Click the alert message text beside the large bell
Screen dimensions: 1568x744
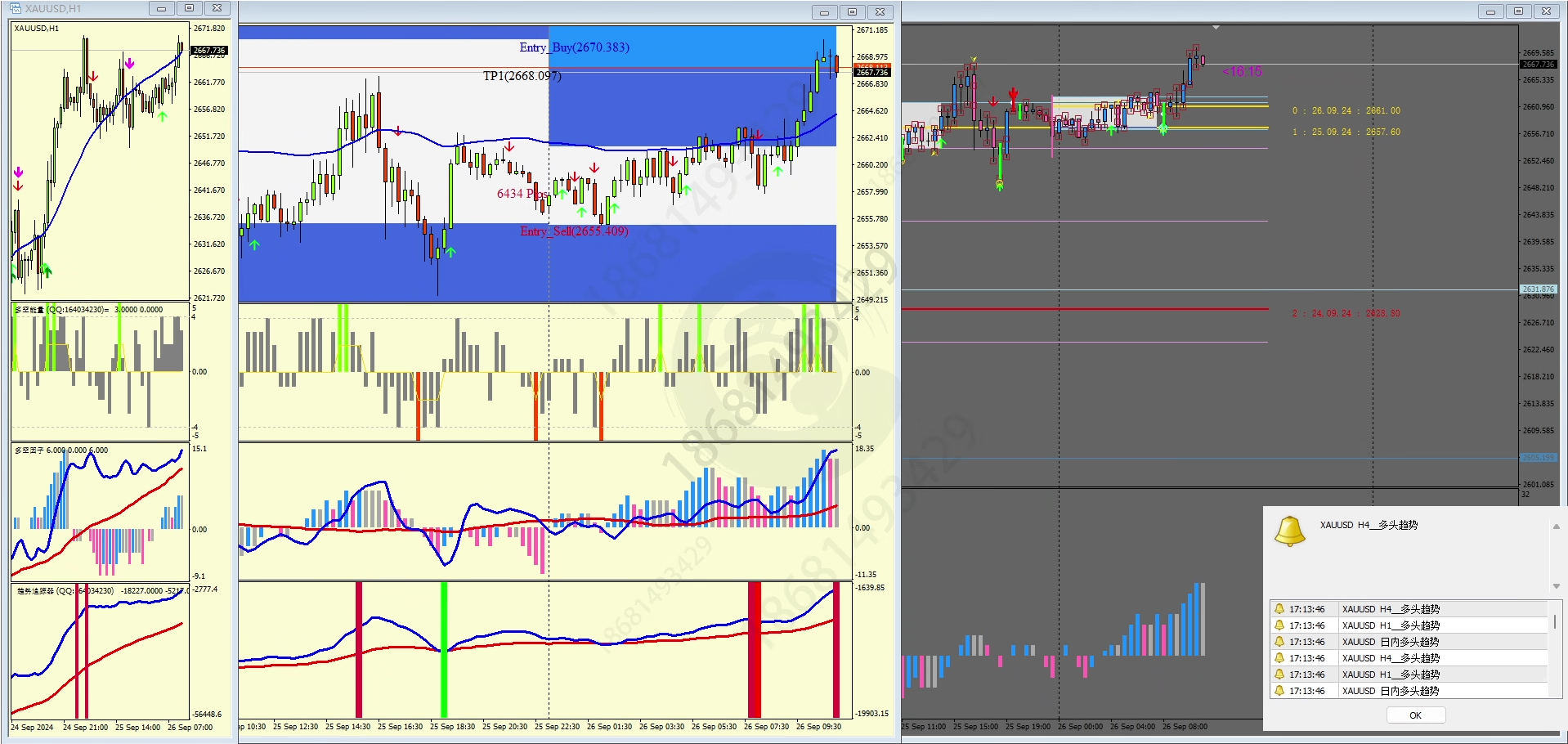[1369, 525]
